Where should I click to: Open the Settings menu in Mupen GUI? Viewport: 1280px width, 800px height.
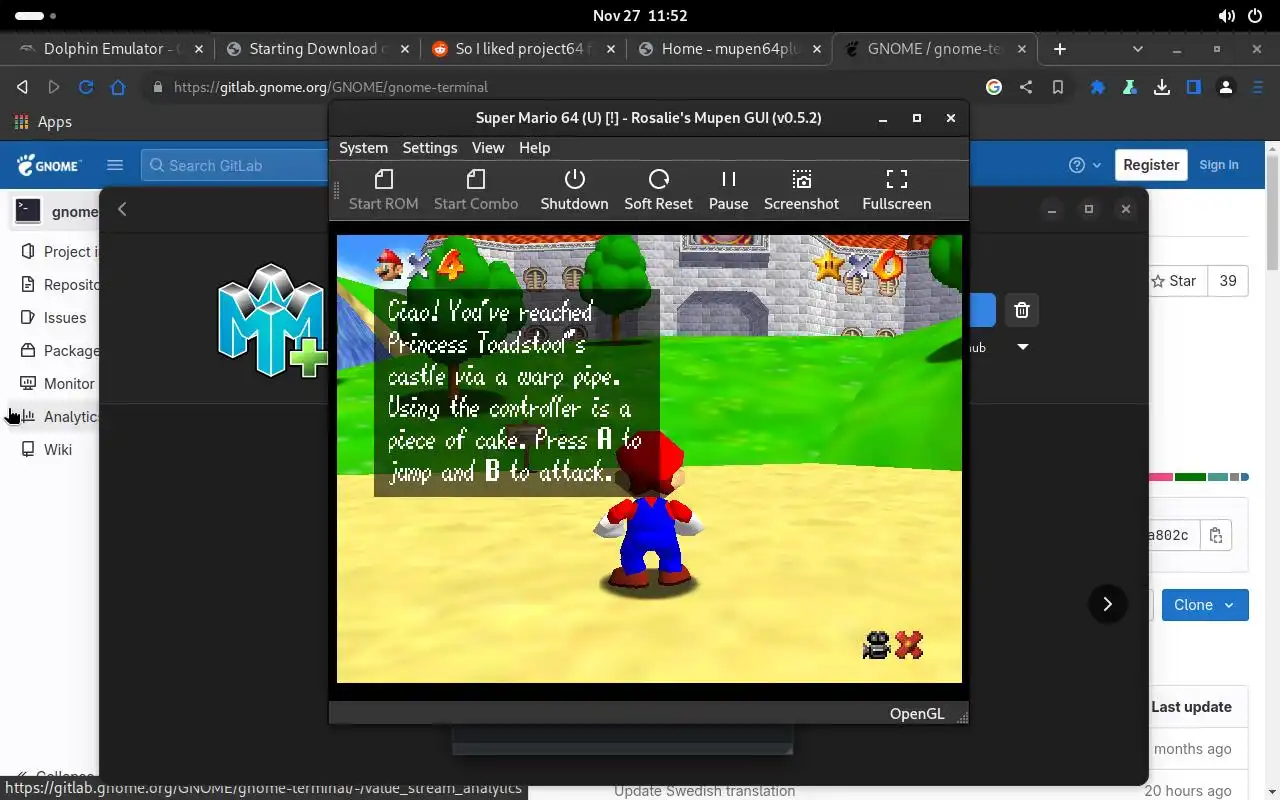point(430,147)
